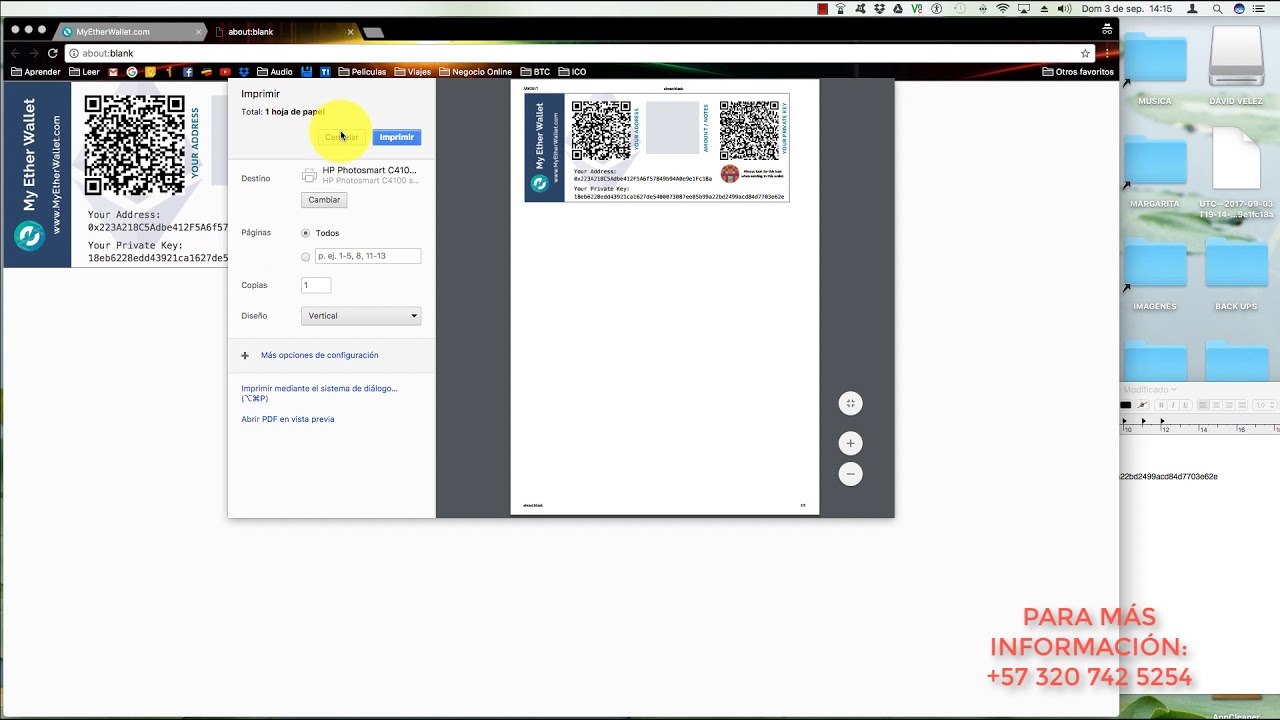Click the Dropbox icon in macOS menu bar
Viewport: 1280px width, 720px height.
[x=879, y=8]
